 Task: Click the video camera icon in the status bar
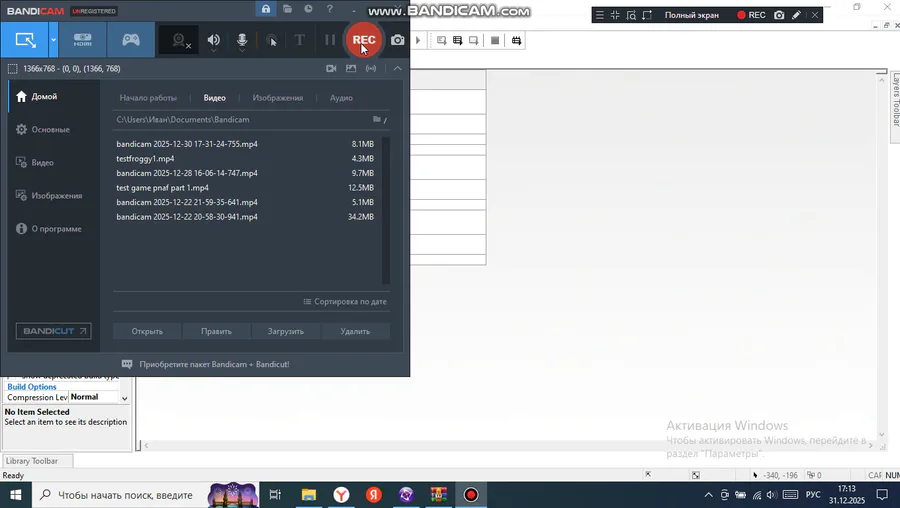pos(331,68)
